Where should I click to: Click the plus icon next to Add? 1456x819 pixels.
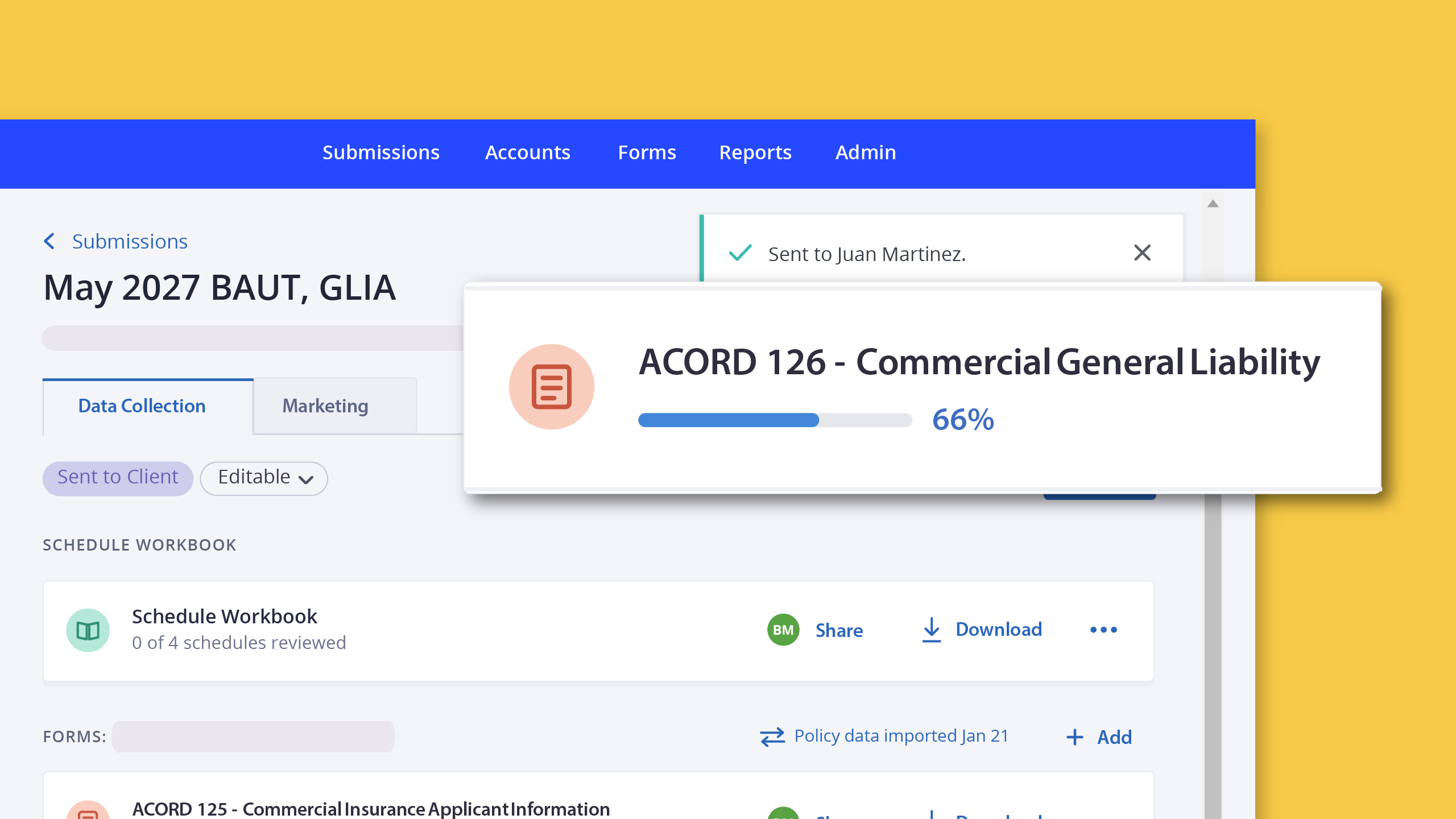click(x=1075, y=737)
